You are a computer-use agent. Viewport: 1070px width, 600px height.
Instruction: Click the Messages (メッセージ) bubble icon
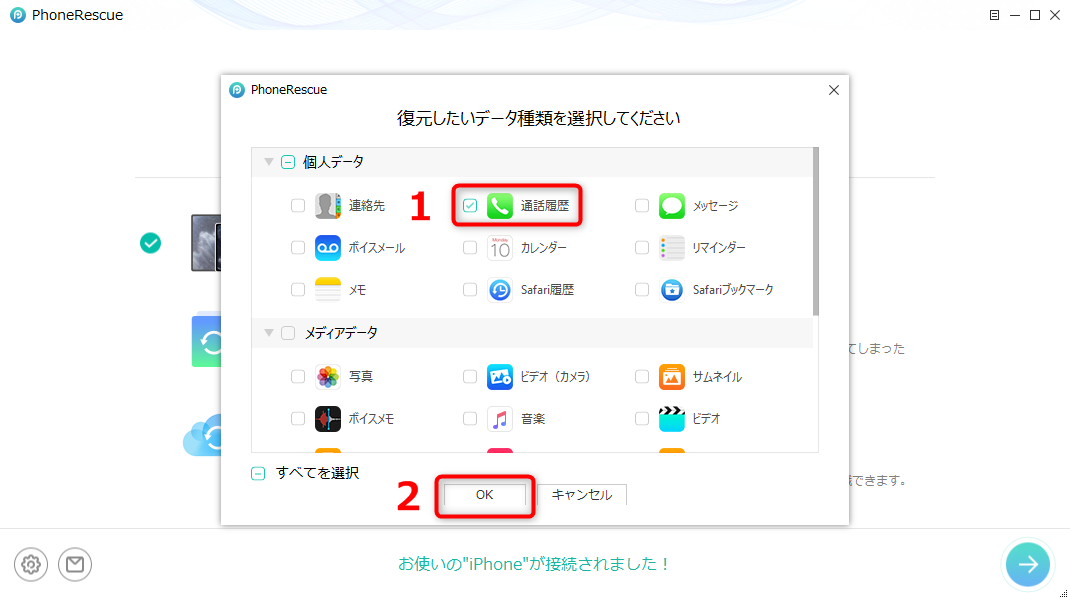[x=671, y=205]
